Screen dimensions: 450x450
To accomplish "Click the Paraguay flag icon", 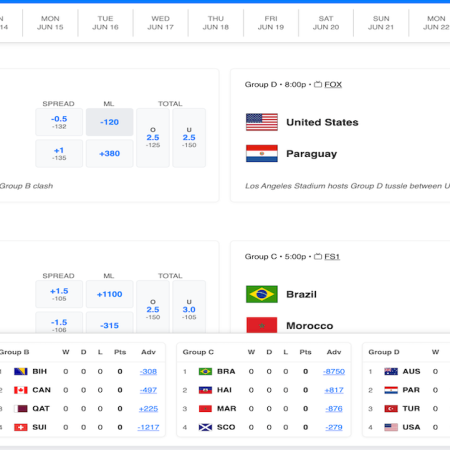I will click(262, 153).
